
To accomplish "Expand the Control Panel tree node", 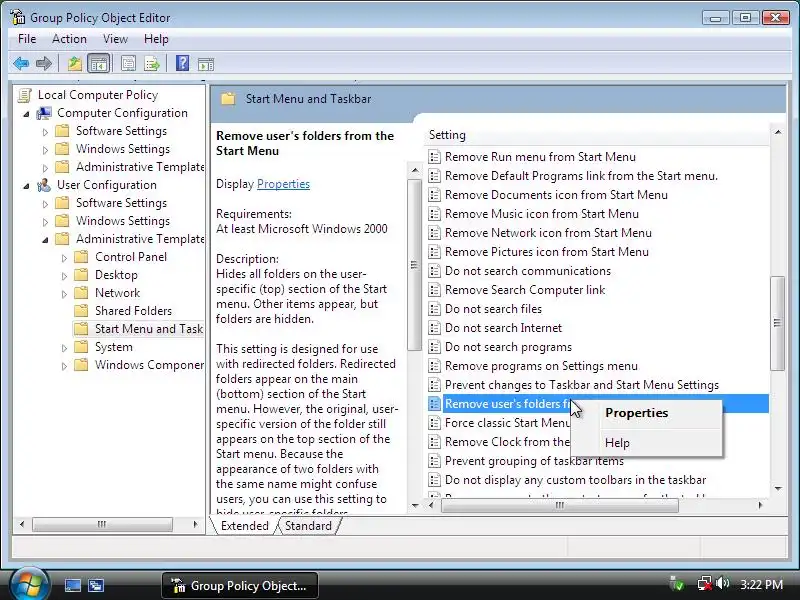I will coord(64,258).
